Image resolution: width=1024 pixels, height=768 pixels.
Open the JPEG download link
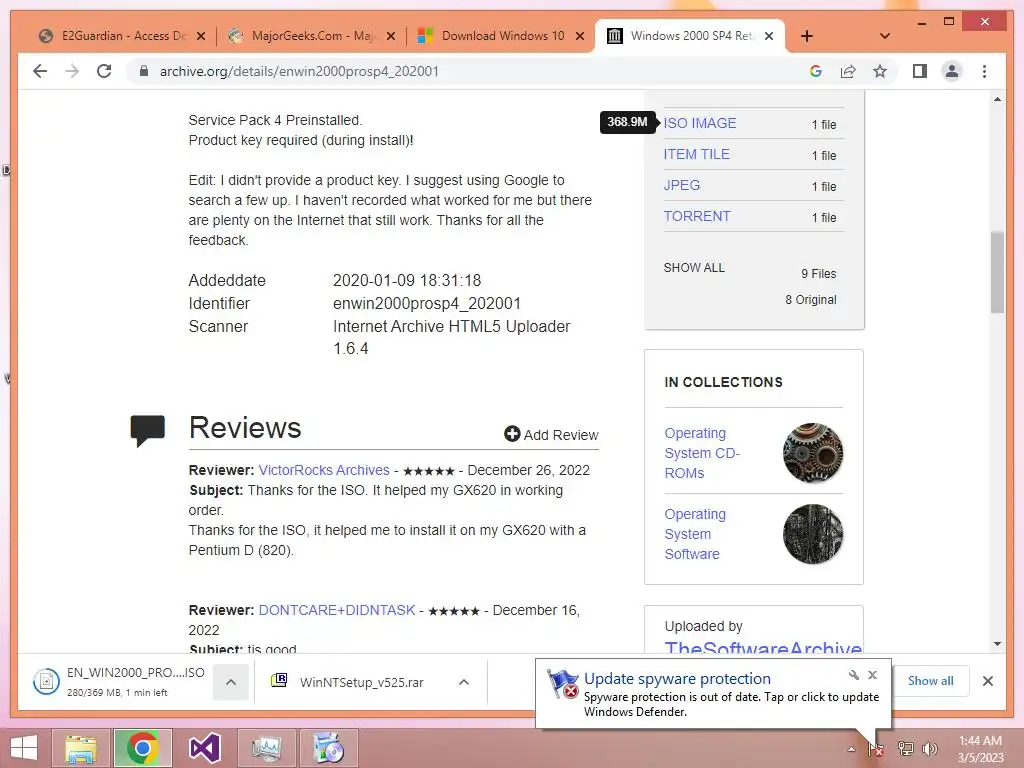[x=681, y=185]
